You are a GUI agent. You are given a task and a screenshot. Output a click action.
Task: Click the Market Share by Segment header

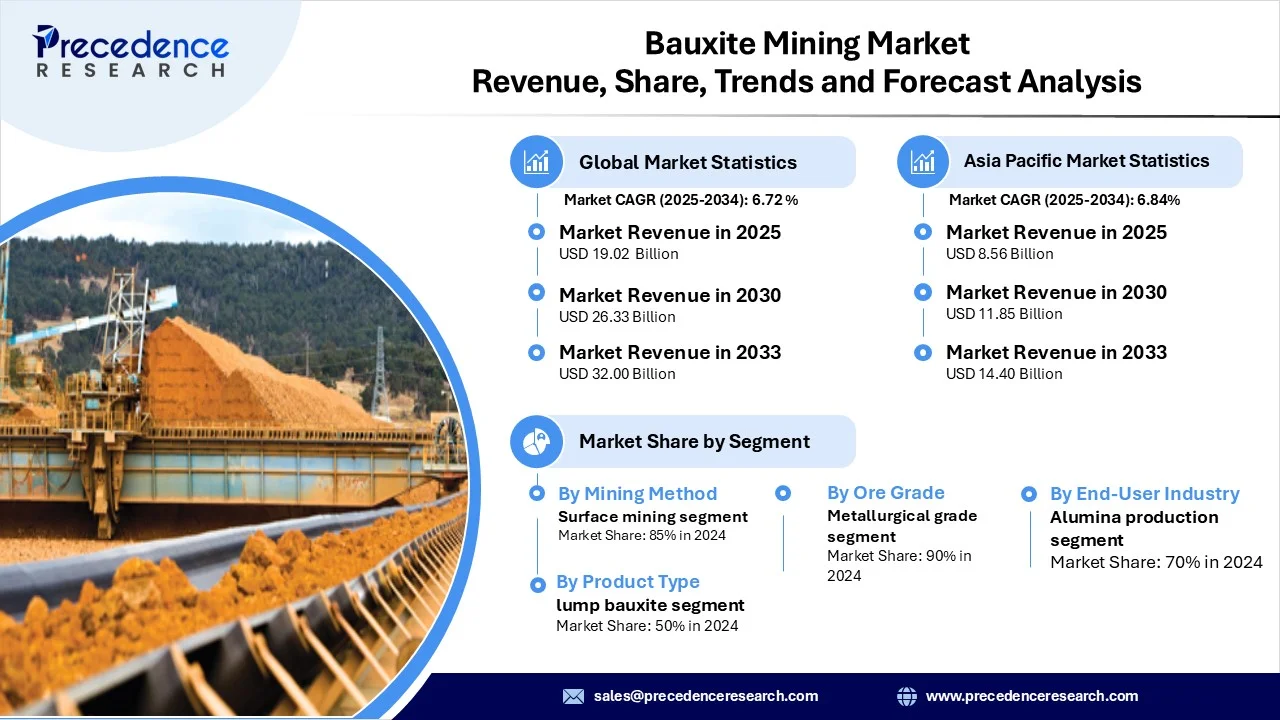point(694,441)
